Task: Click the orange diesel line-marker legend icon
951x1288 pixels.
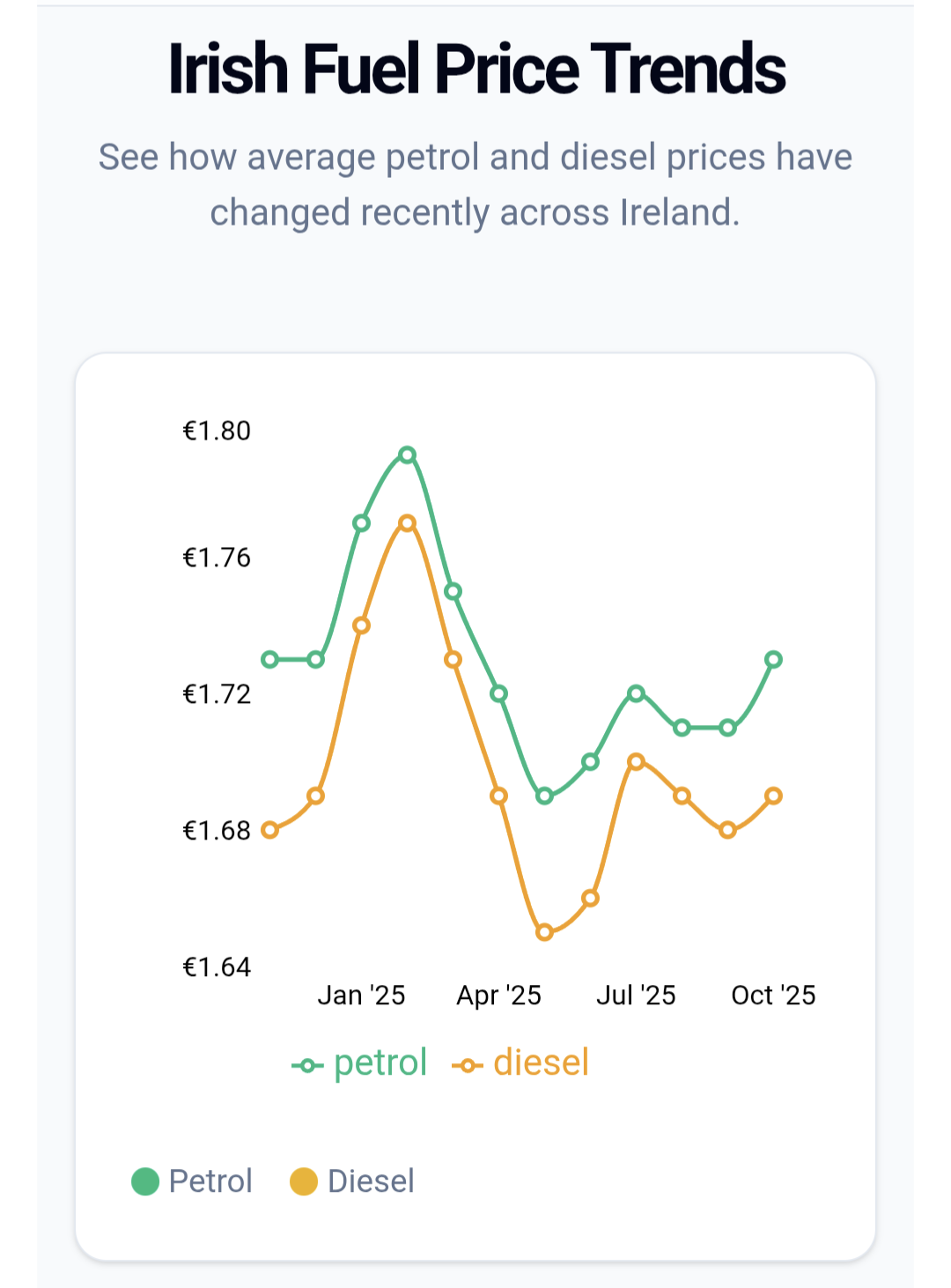Action: [468, 1065]
